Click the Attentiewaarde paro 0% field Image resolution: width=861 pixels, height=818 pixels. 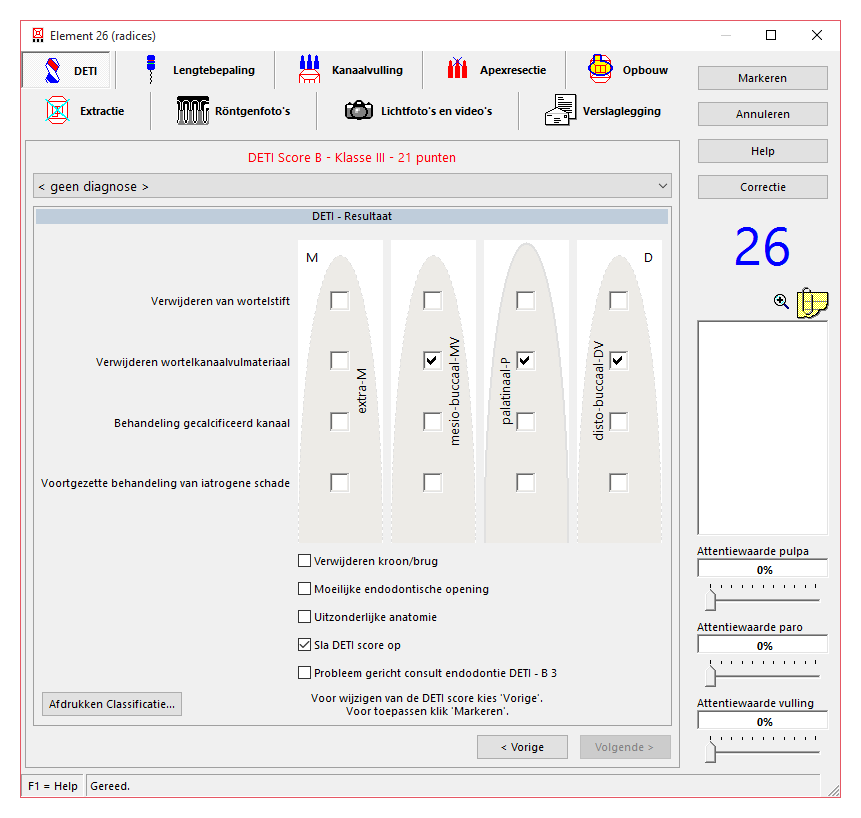pyautogui.click(x=762, y=646)
